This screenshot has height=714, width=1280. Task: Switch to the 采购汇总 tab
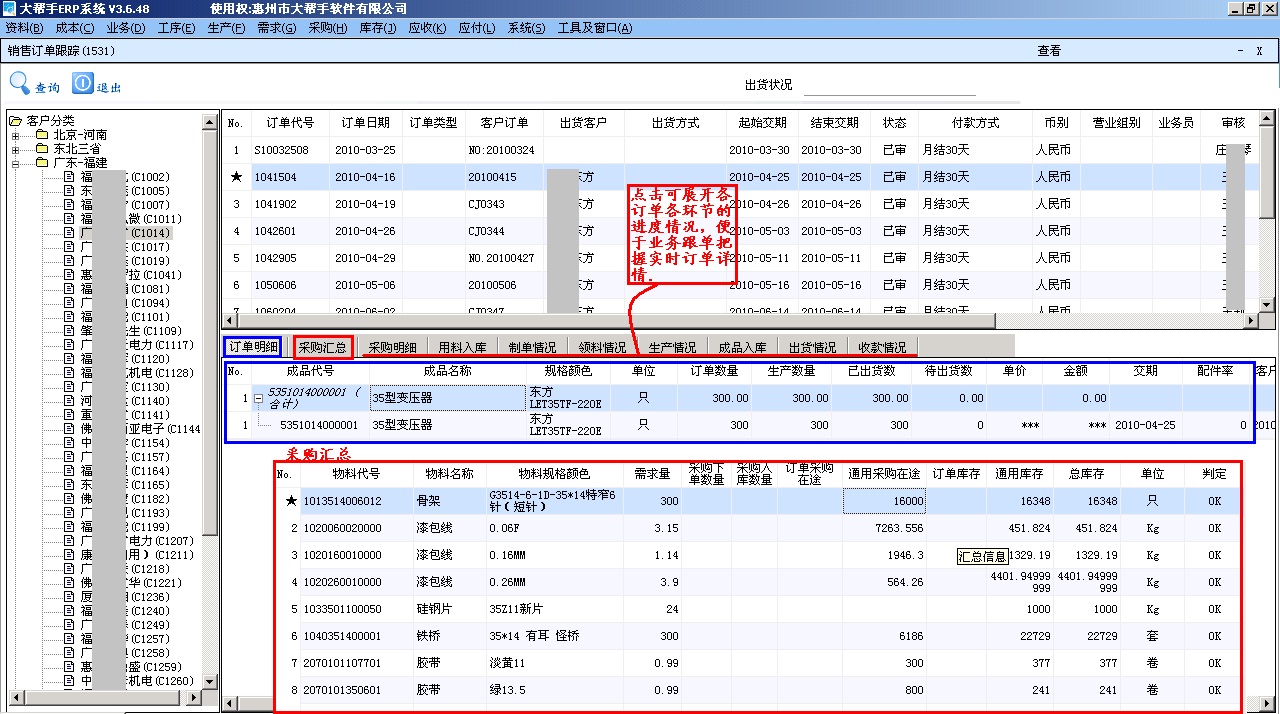tap(323, 347)
